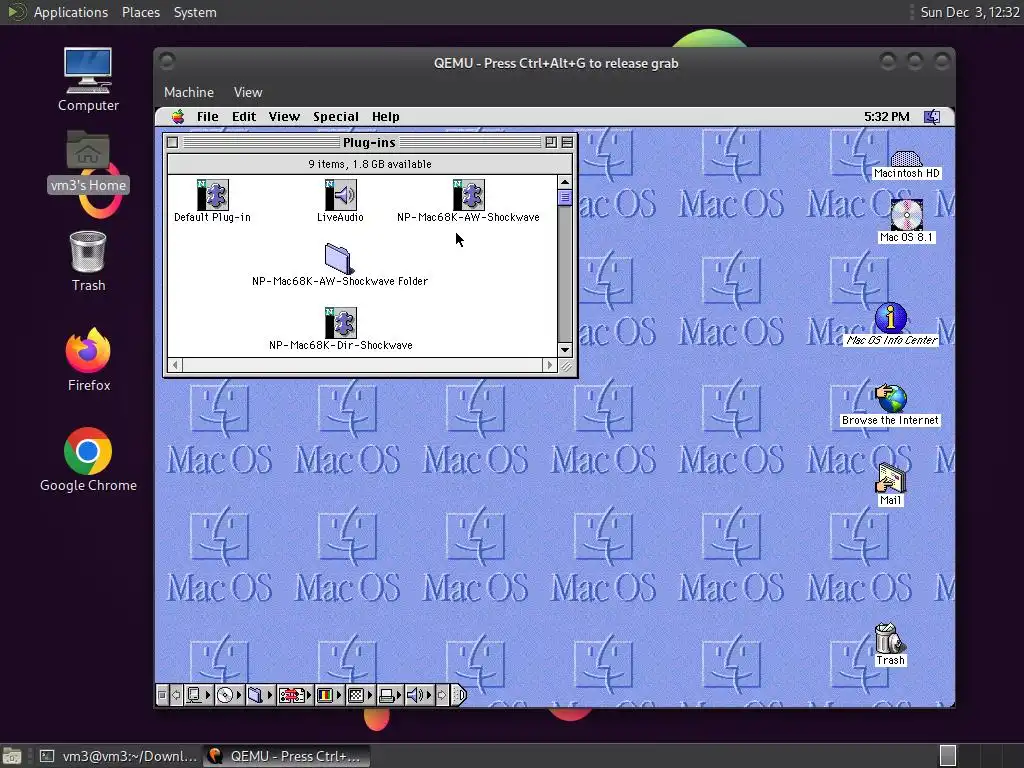Open the Mac OS Info Center icon
The width and height of the screenshot is (1024, 768).
coord(891,317)
